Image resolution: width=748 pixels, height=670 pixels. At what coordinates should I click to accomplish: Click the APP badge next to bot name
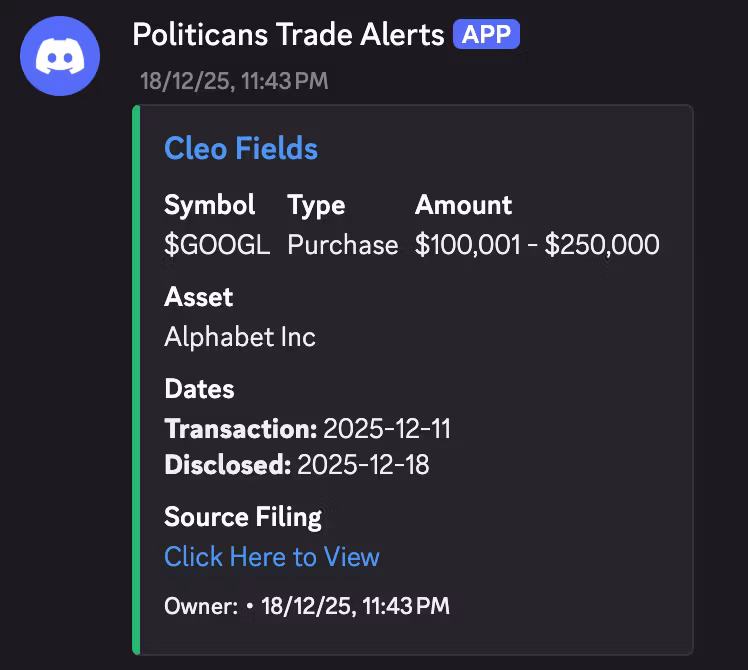[486, 35]
